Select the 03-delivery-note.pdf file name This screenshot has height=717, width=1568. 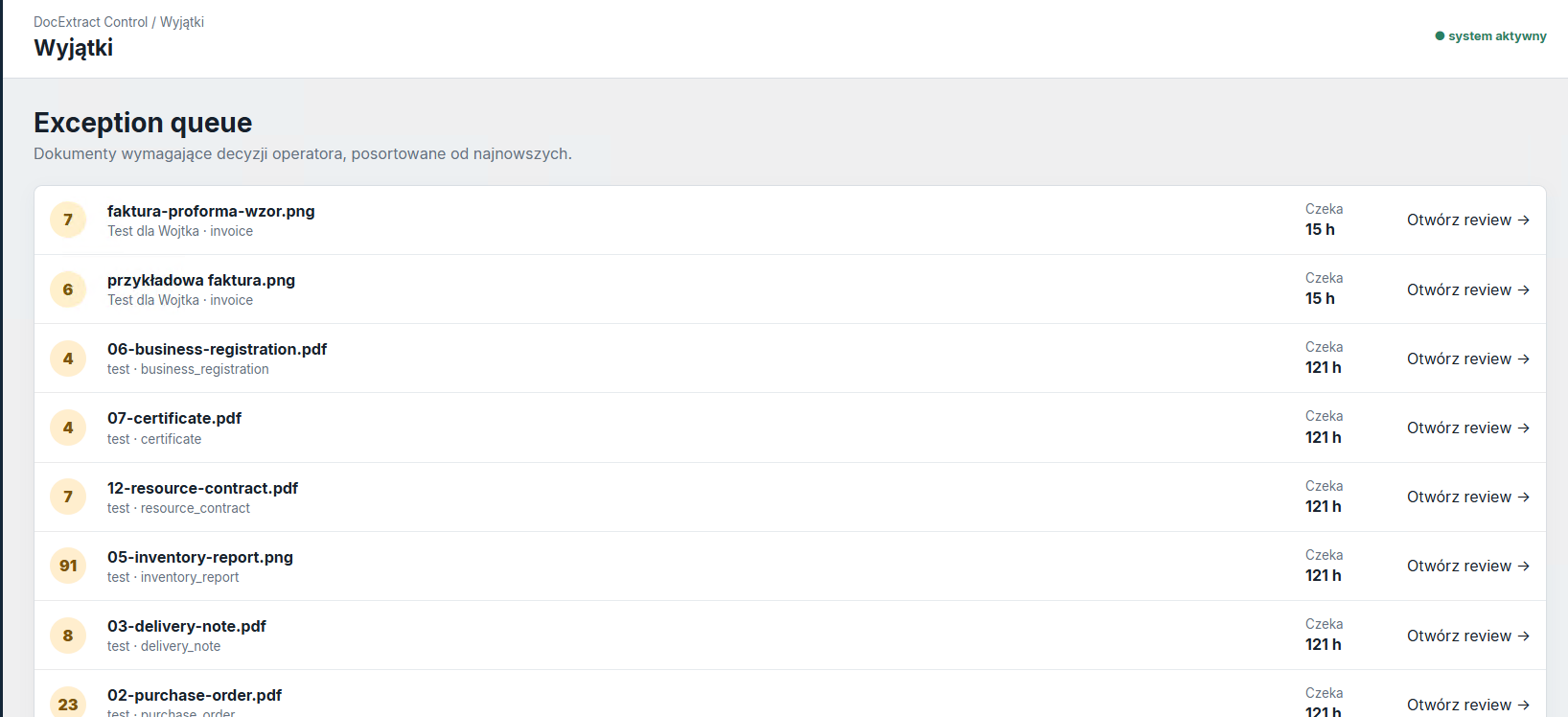click(187, 626)
